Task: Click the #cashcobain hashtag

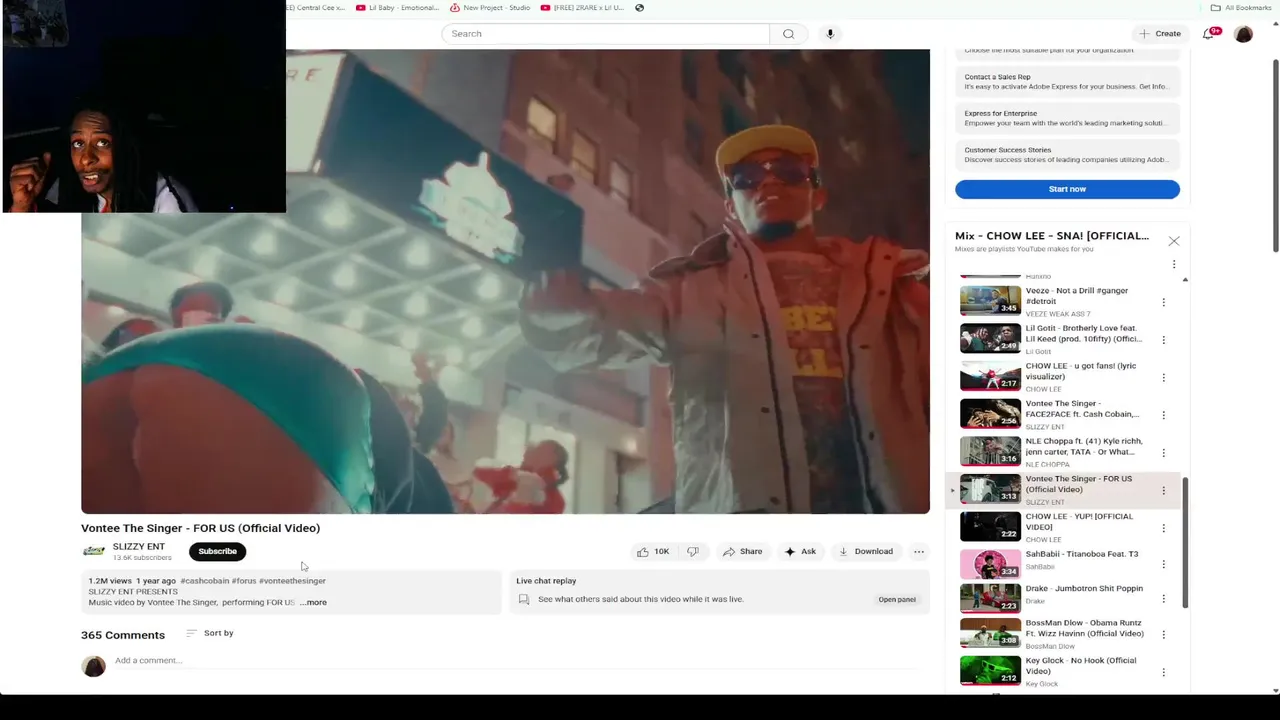Action: (x=205, y=580)
